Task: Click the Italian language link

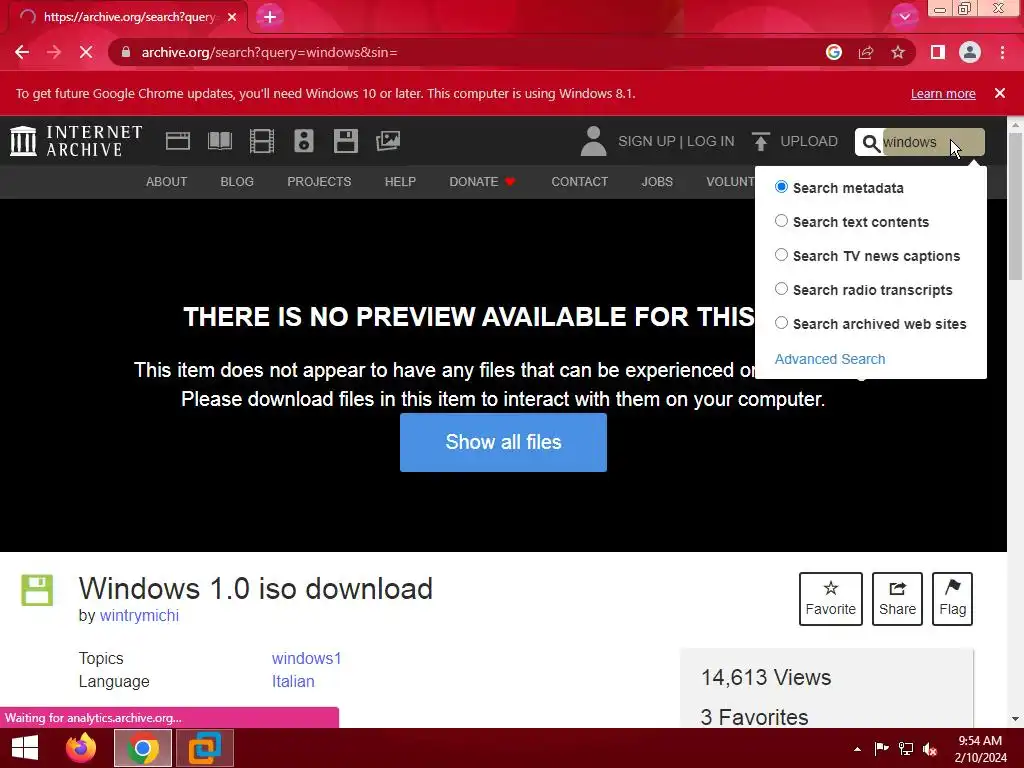Action: (293, 681)
